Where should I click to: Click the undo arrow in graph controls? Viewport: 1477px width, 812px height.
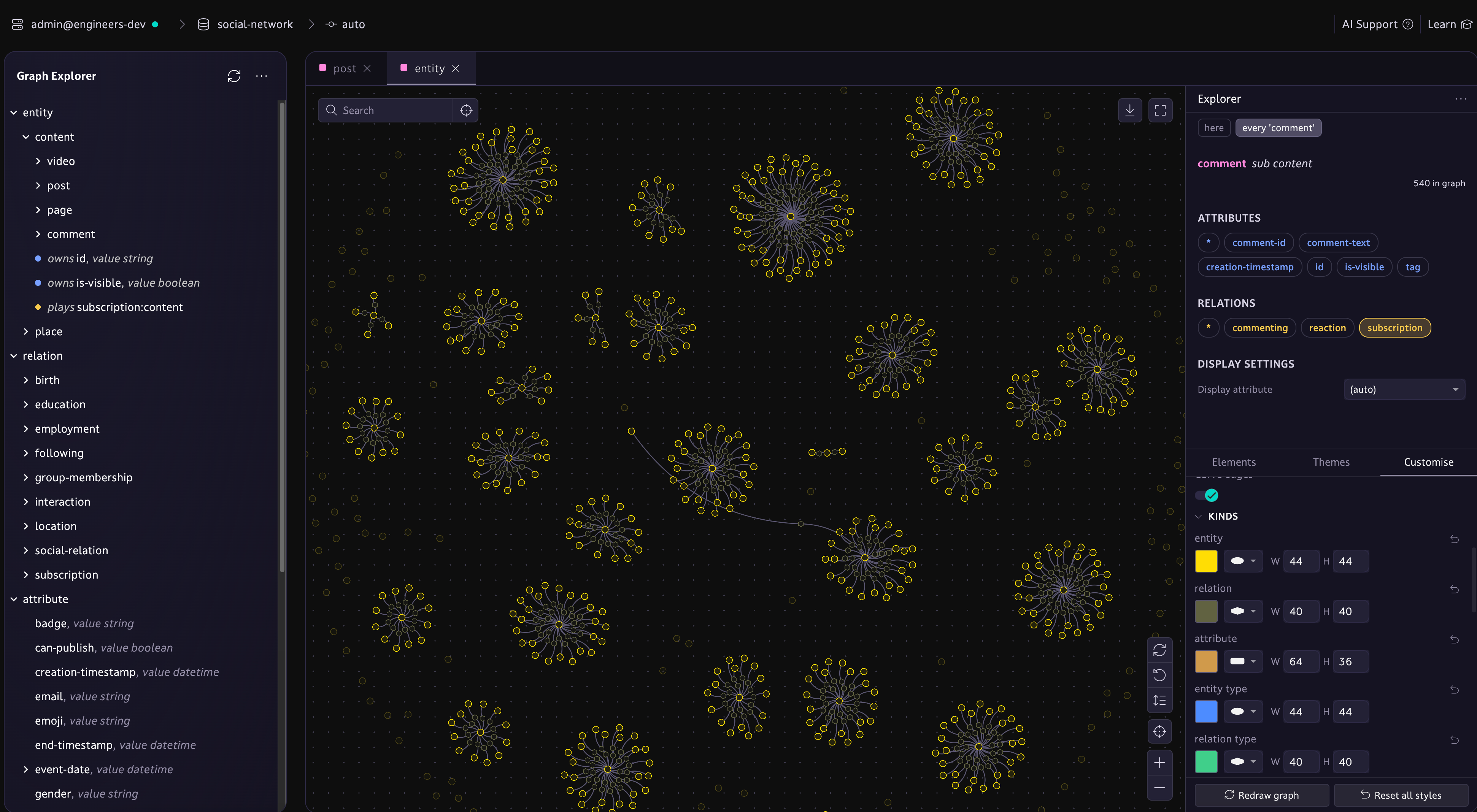point(1159,675)
